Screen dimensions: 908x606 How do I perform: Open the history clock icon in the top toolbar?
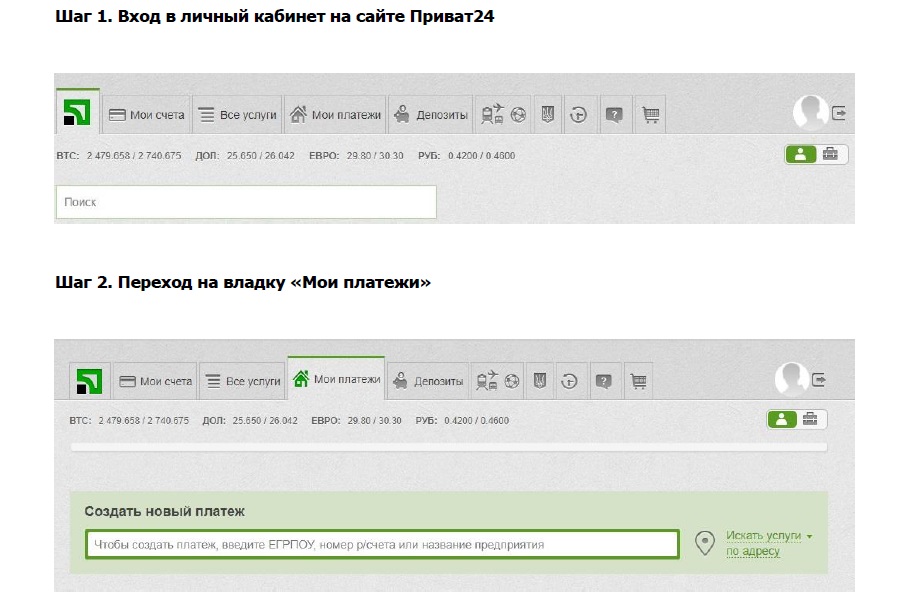pos(578,115)
